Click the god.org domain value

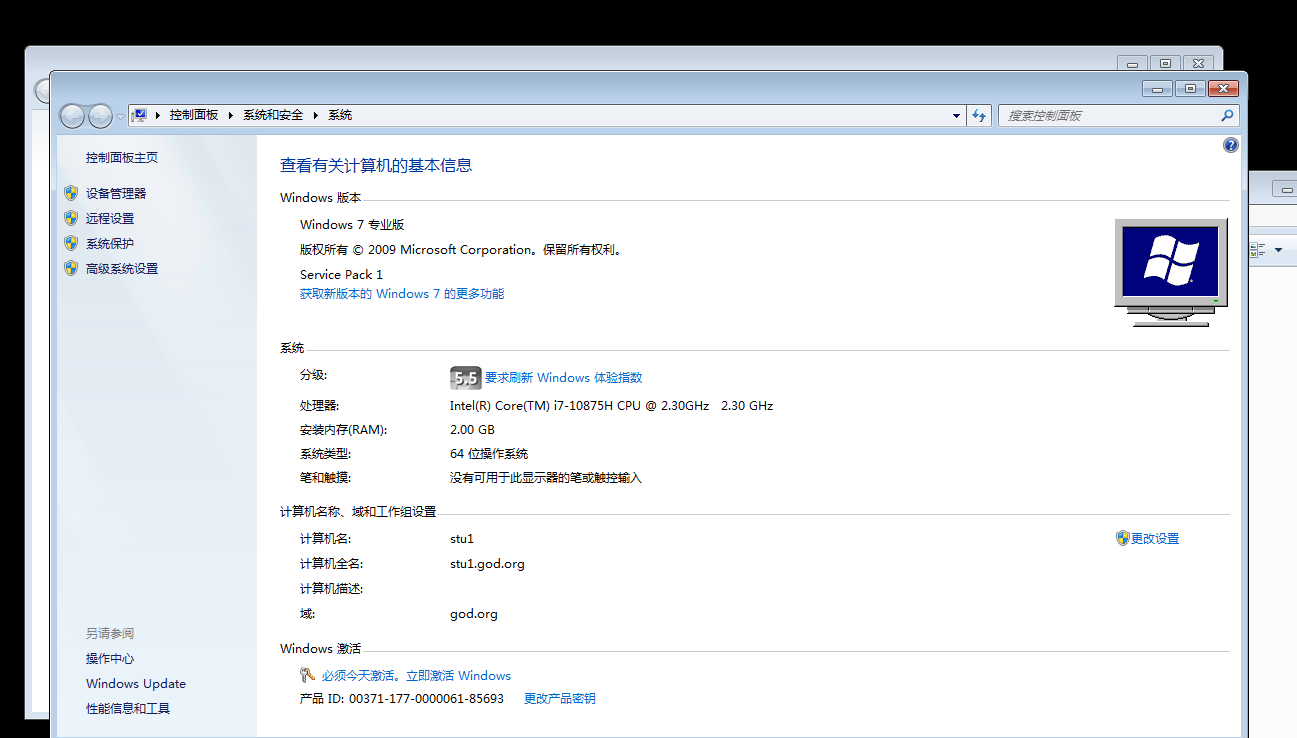click(x=474, y=614)
